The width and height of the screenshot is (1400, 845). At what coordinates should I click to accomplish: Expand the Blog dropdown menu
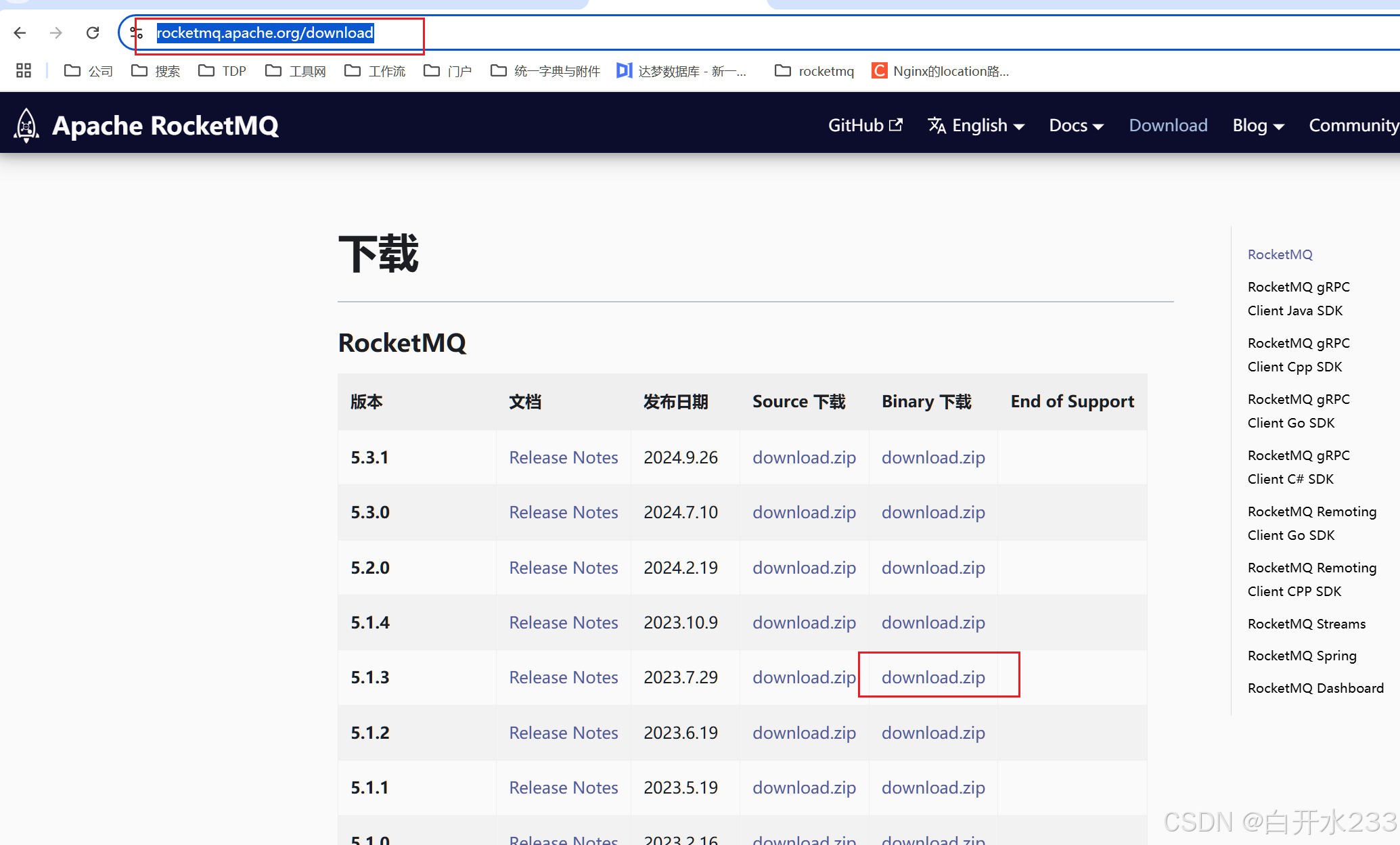click(1258, 125)
